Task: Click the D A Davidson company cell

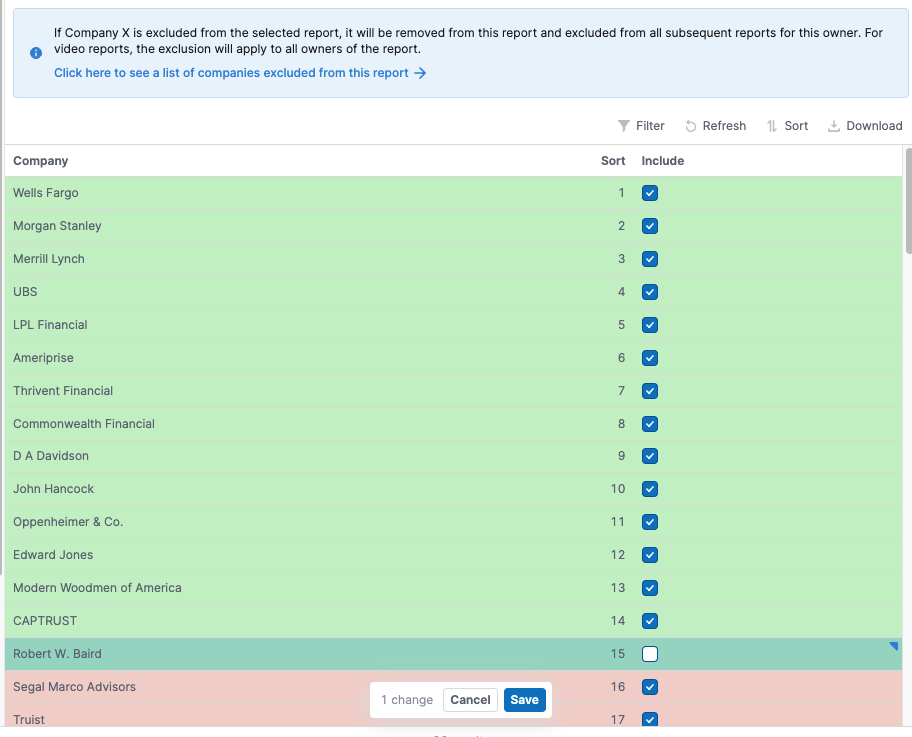Action: pos(51,456)
